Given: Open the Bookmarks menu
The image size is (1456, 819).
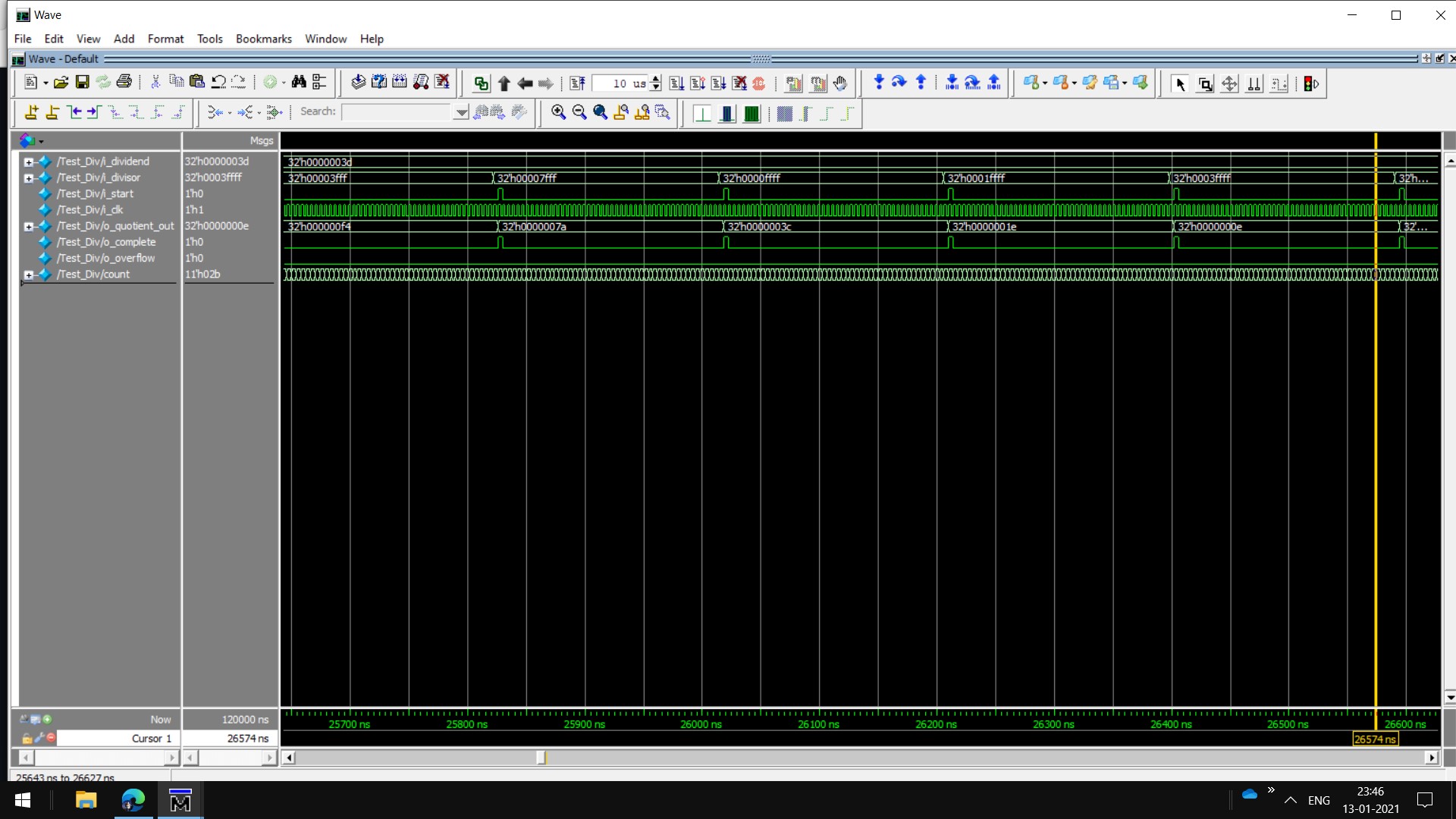Looking at the screenshot, I should [x=263, y=39].
